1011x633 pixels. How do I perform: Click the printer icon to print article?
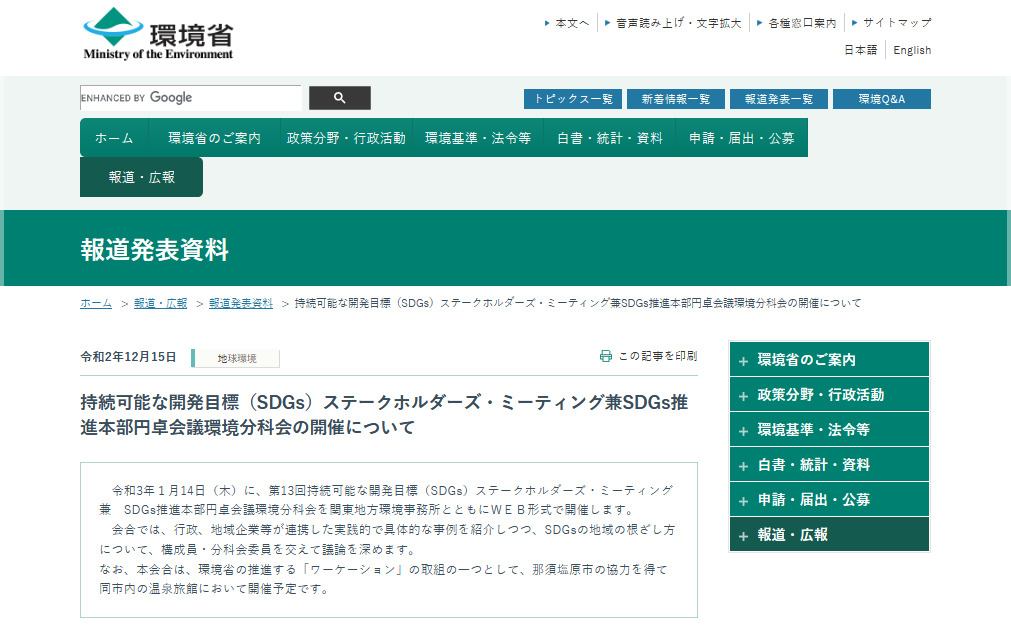coord(606,356)
